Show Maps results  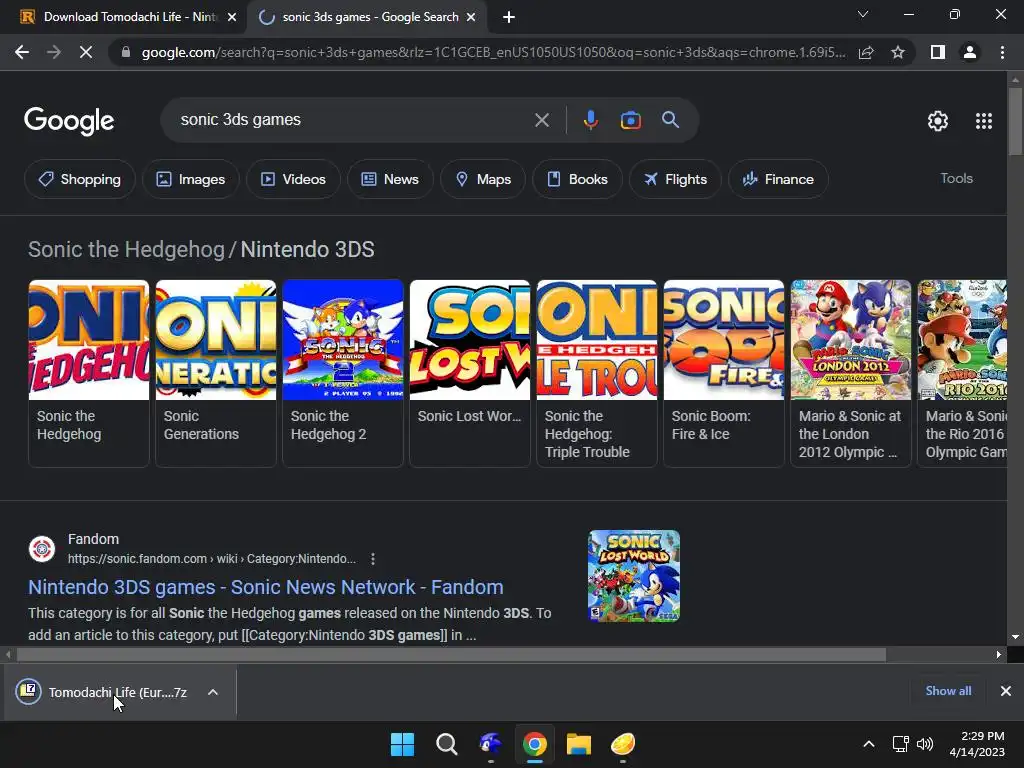[x=483, y=179]
